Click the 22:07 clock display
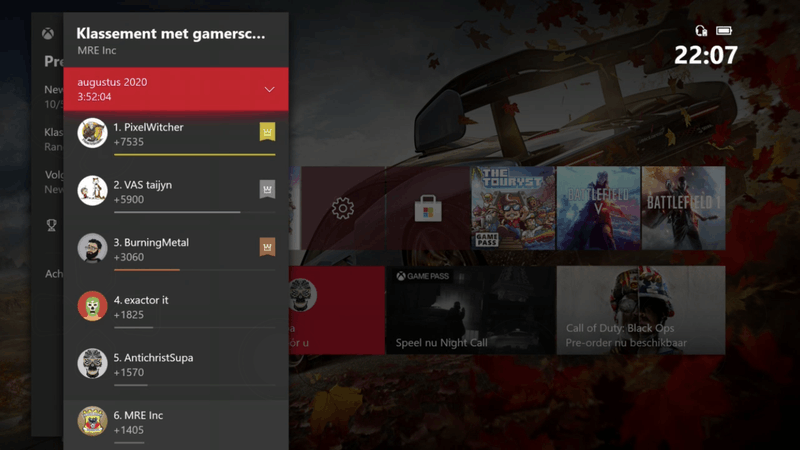The width and height of the screenshot is (800, 450). [706, 55]
